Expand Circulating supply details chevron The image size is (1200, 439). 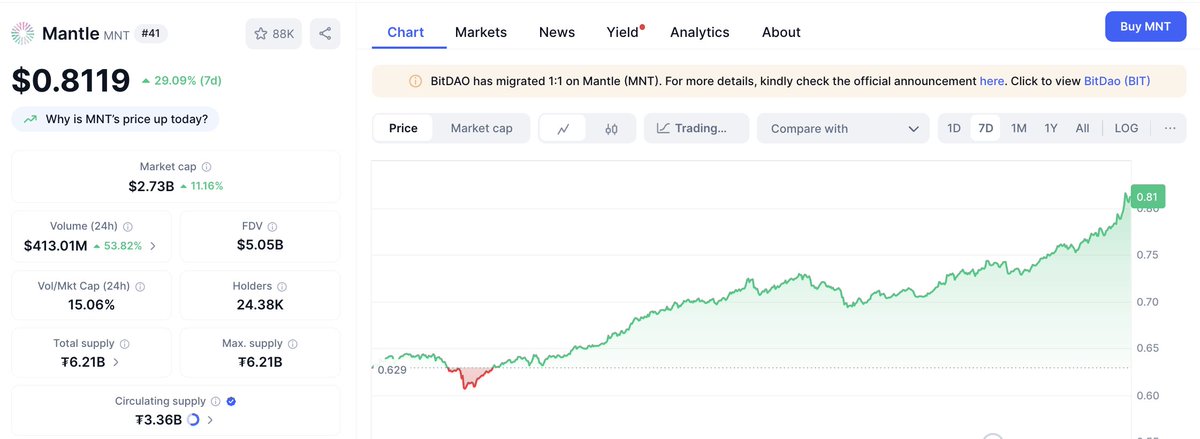tap(210, 420)
